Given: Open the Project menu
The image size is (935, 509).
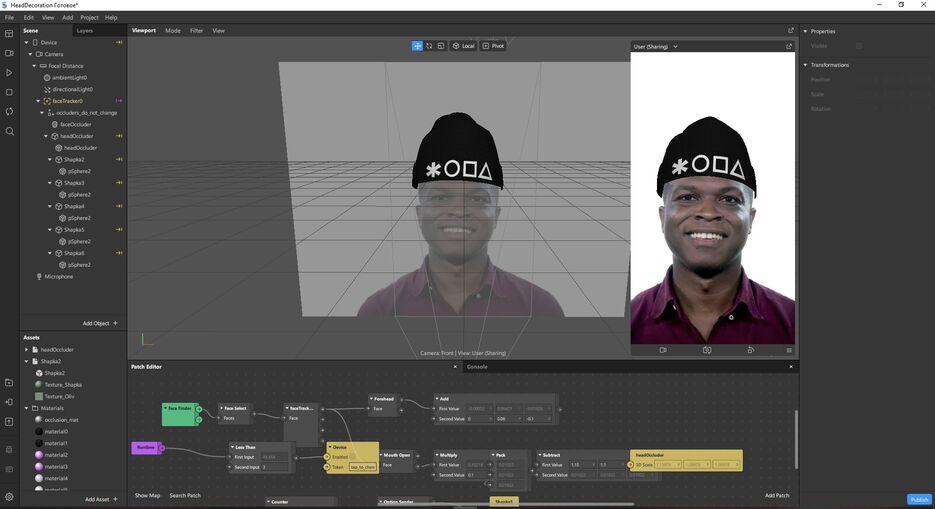Looking at the screenshot, I should click(x=89, y=17).
